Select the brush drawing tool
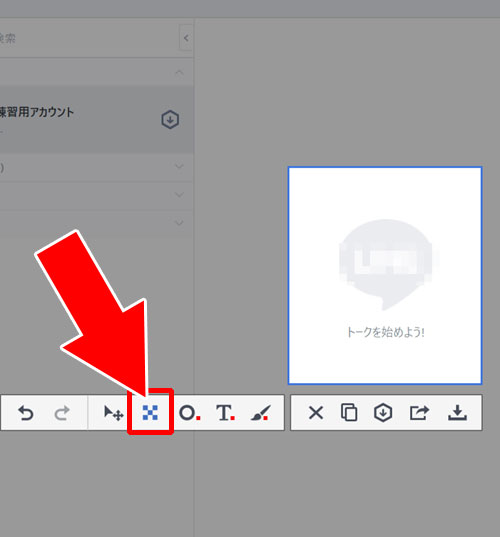The image size is (500, 537). tap(261, 413)
